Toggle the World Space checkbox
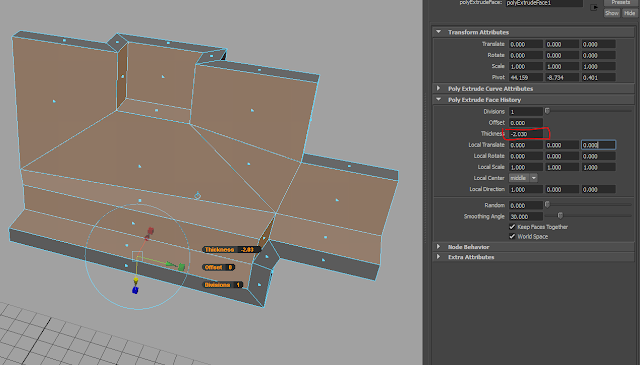 [x=512, y=236]
